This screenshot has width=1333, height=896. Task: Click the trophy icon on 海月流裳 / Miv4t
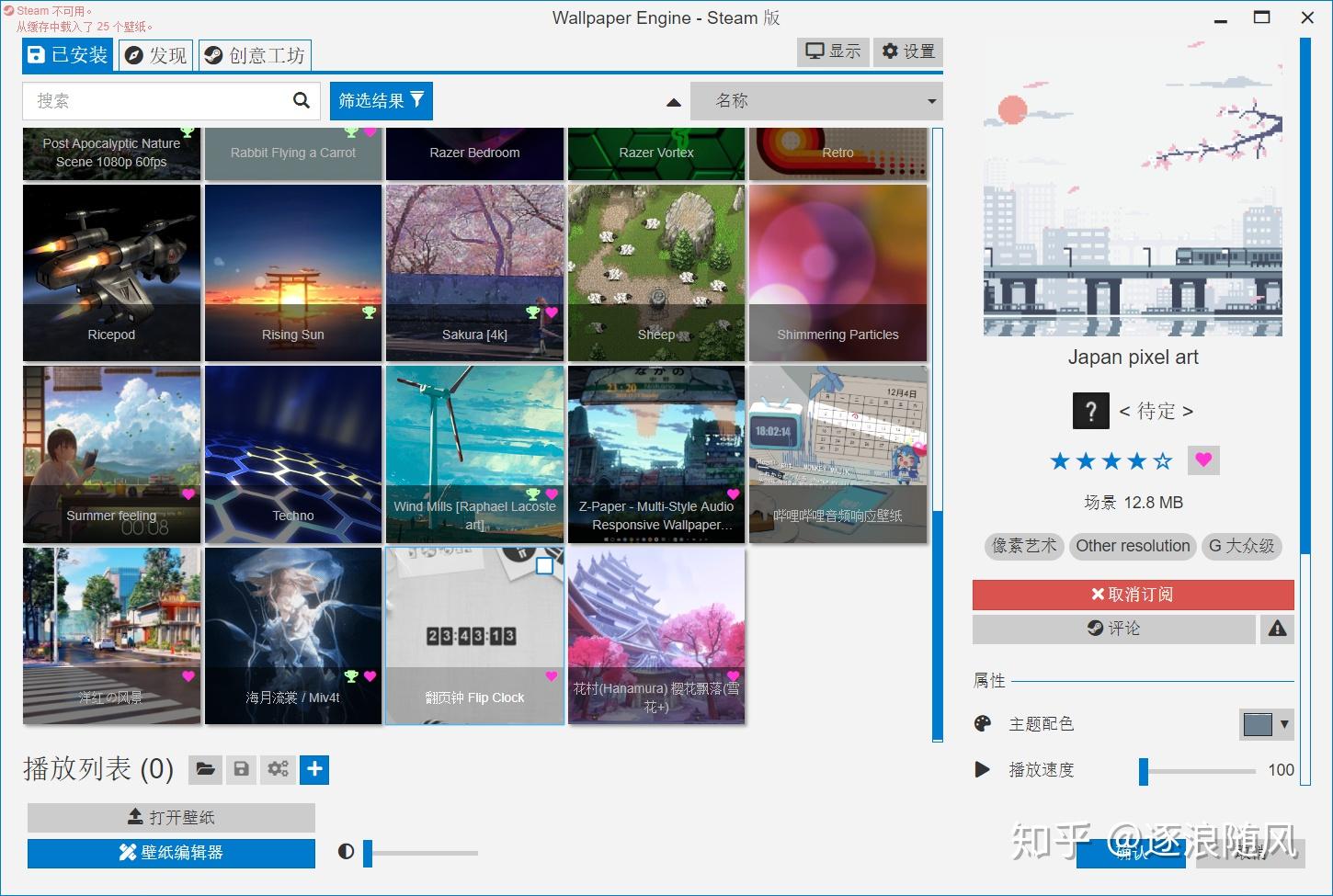pyautogui.click(x=351, y=676)
